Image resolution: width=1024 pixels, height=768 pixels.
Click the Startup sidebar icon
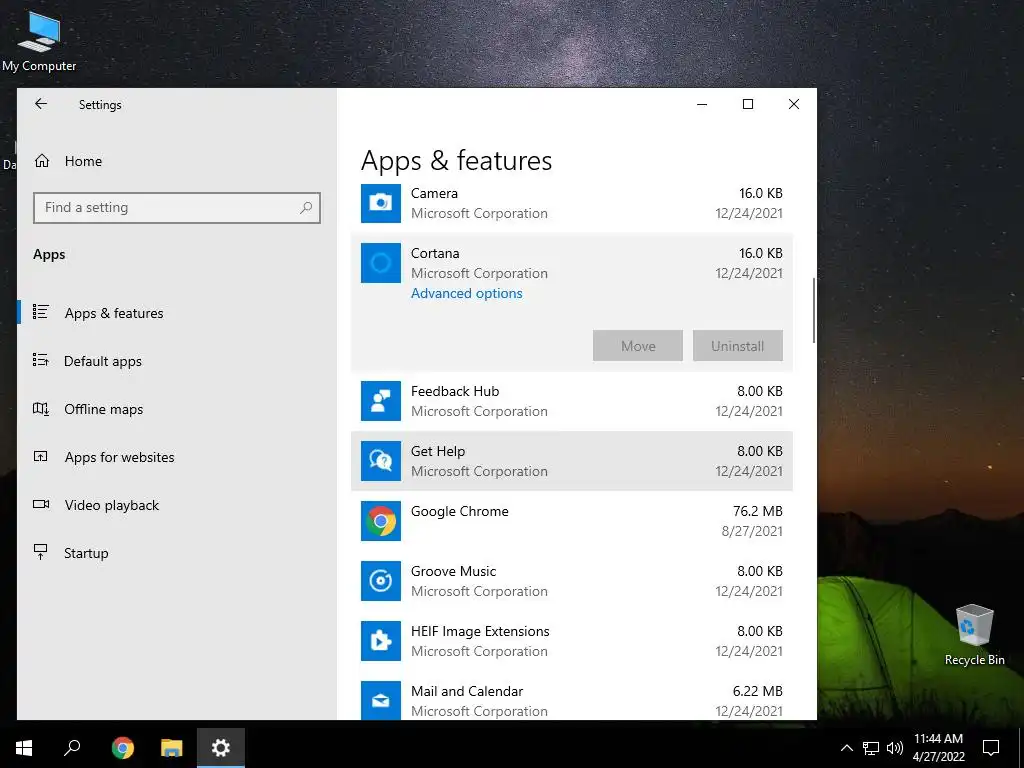pos(40,552)
